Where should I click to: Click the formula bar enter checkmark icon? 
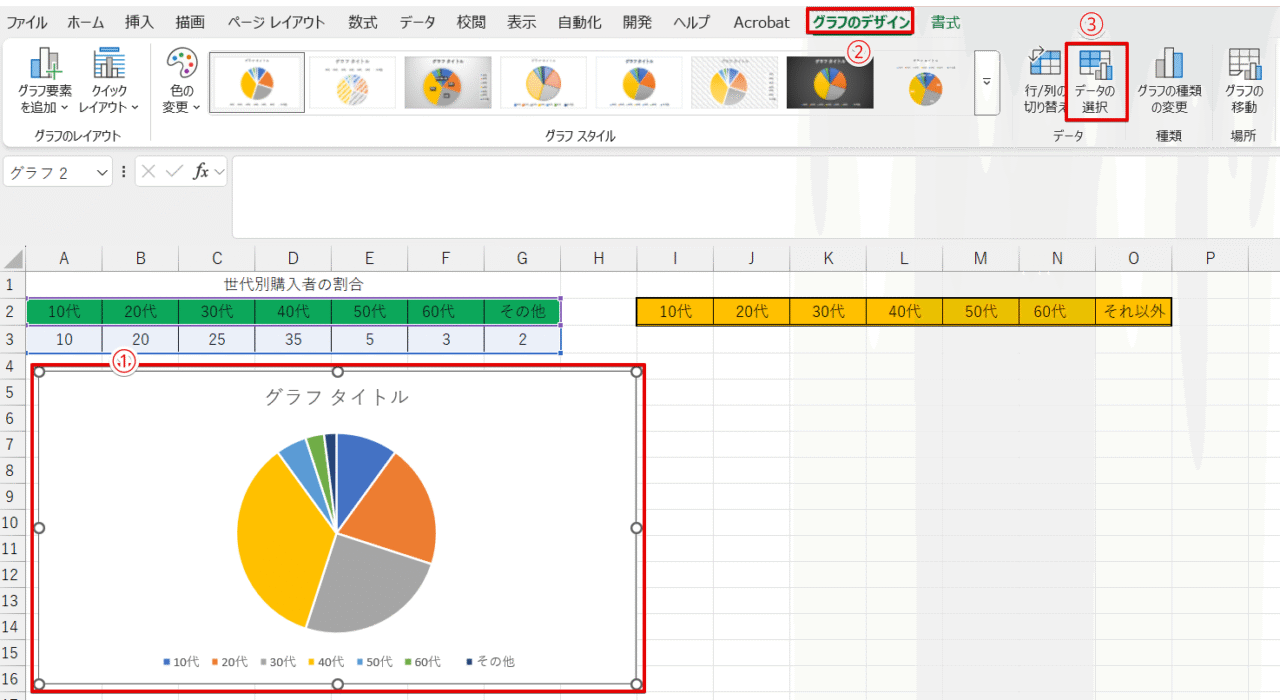point(174,171)
